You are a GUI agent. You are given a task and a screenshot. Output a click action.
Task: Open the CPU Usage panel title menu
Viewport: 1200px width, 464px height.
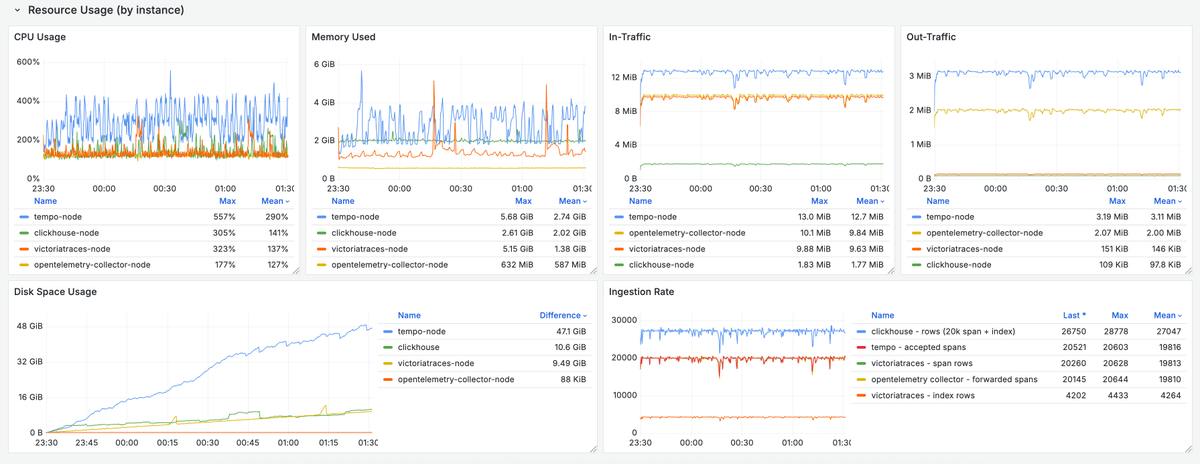[39, 37]
